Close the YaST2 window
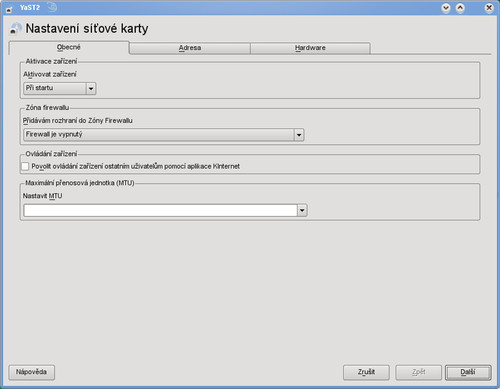This screenshot has width=500, height=389. point(489,8)
